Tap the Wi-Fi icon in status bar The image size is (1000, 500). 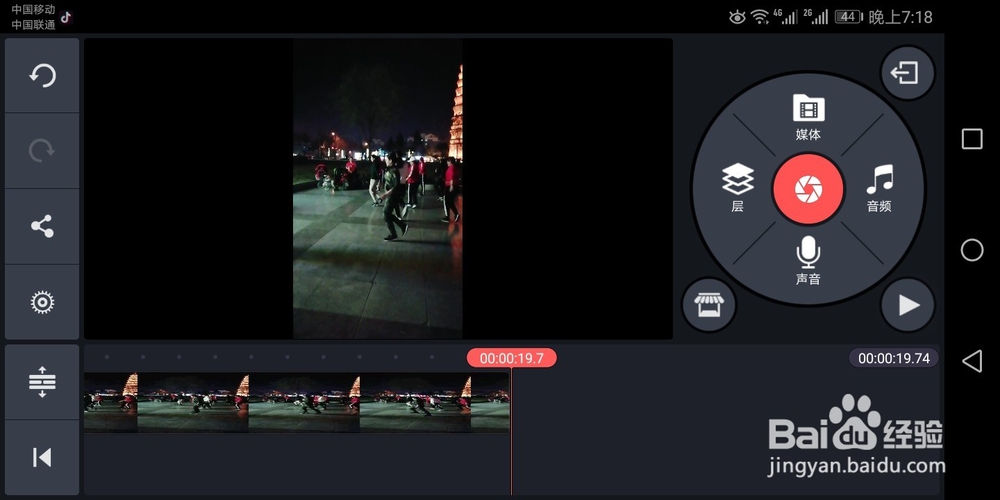[x=760, y=17]
